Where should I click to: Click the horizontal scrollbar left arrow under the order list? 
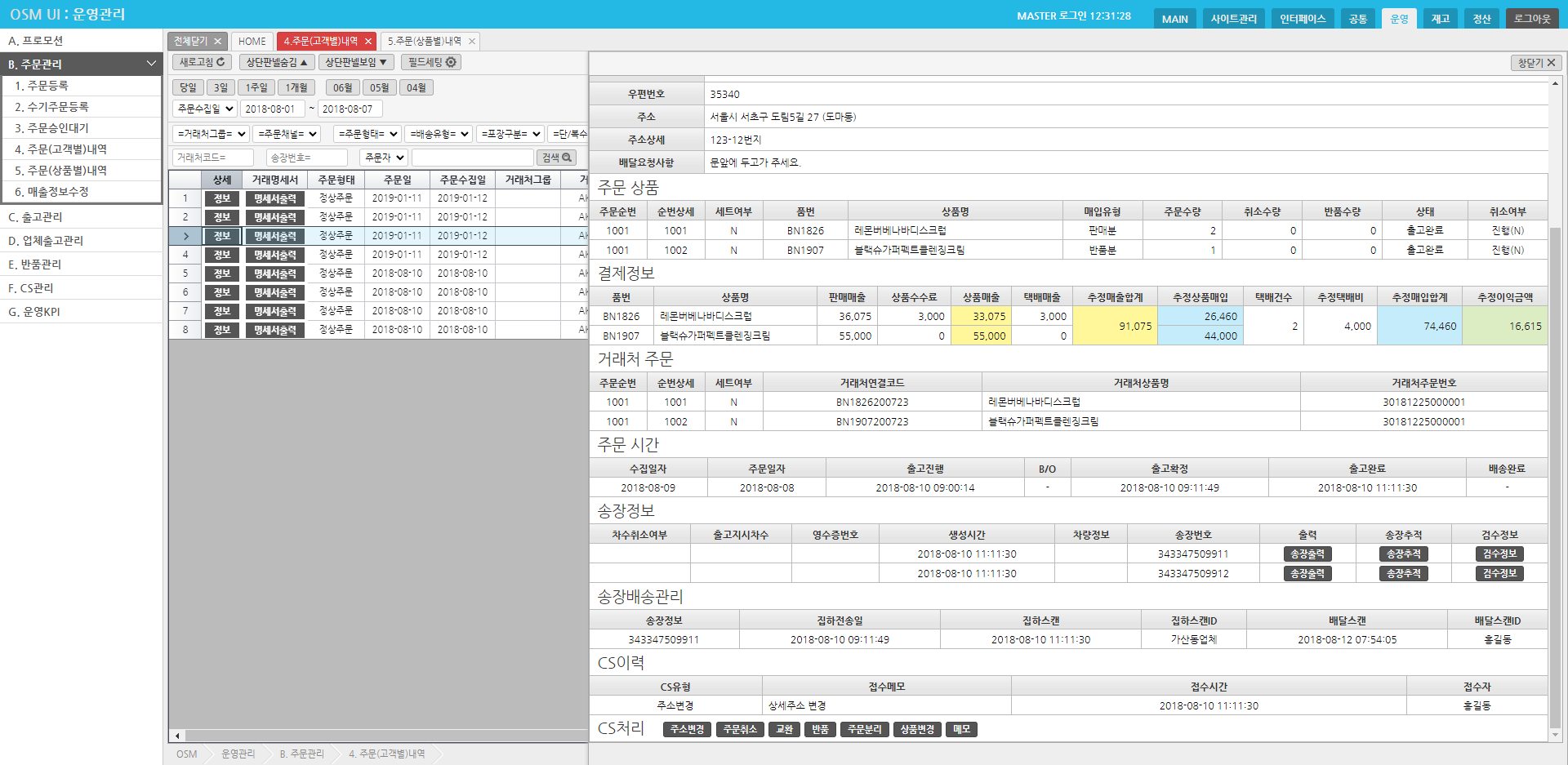(x=177, y=736)
